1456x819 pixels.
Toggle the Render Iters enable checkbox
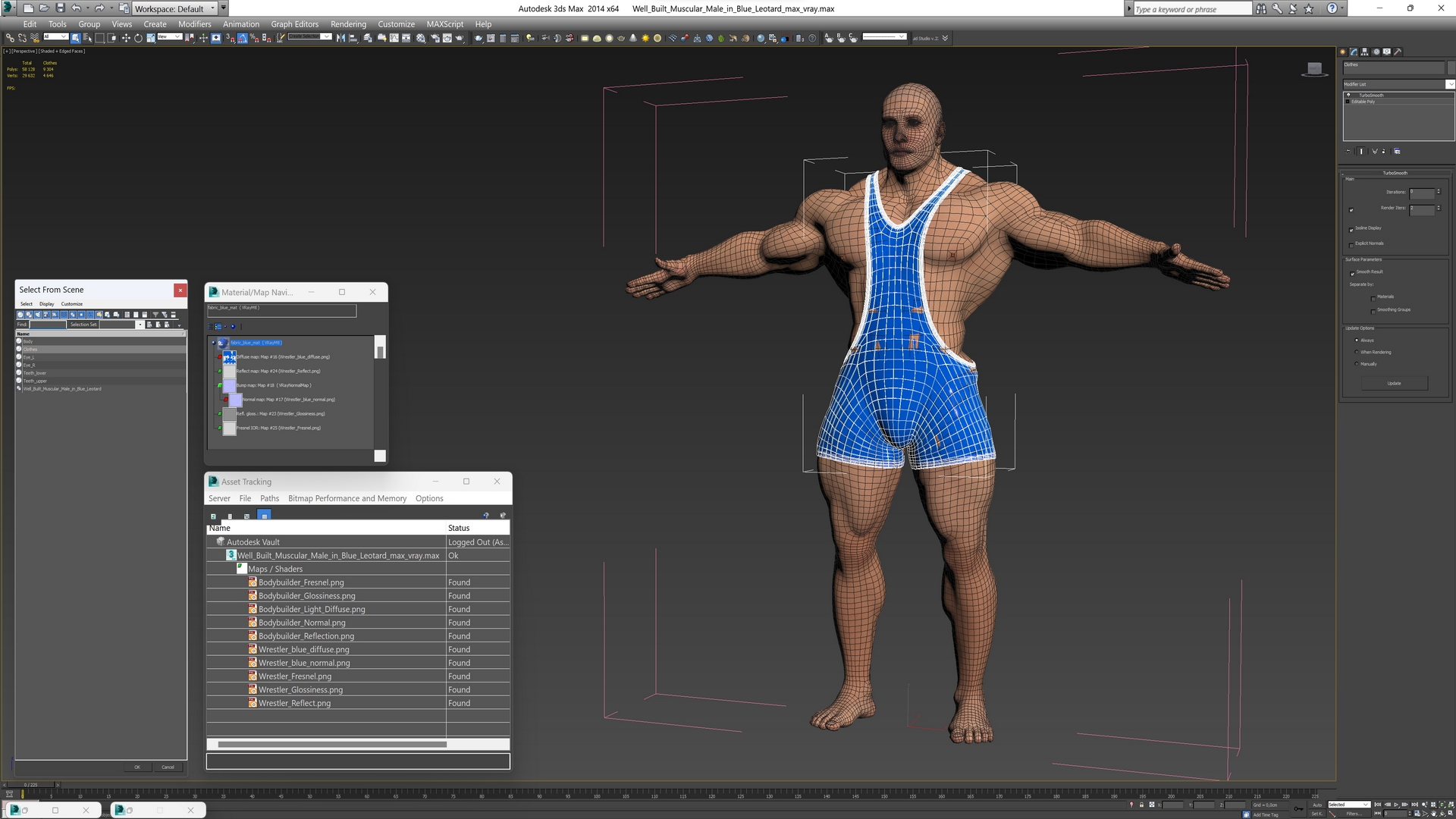point(1351,210)
